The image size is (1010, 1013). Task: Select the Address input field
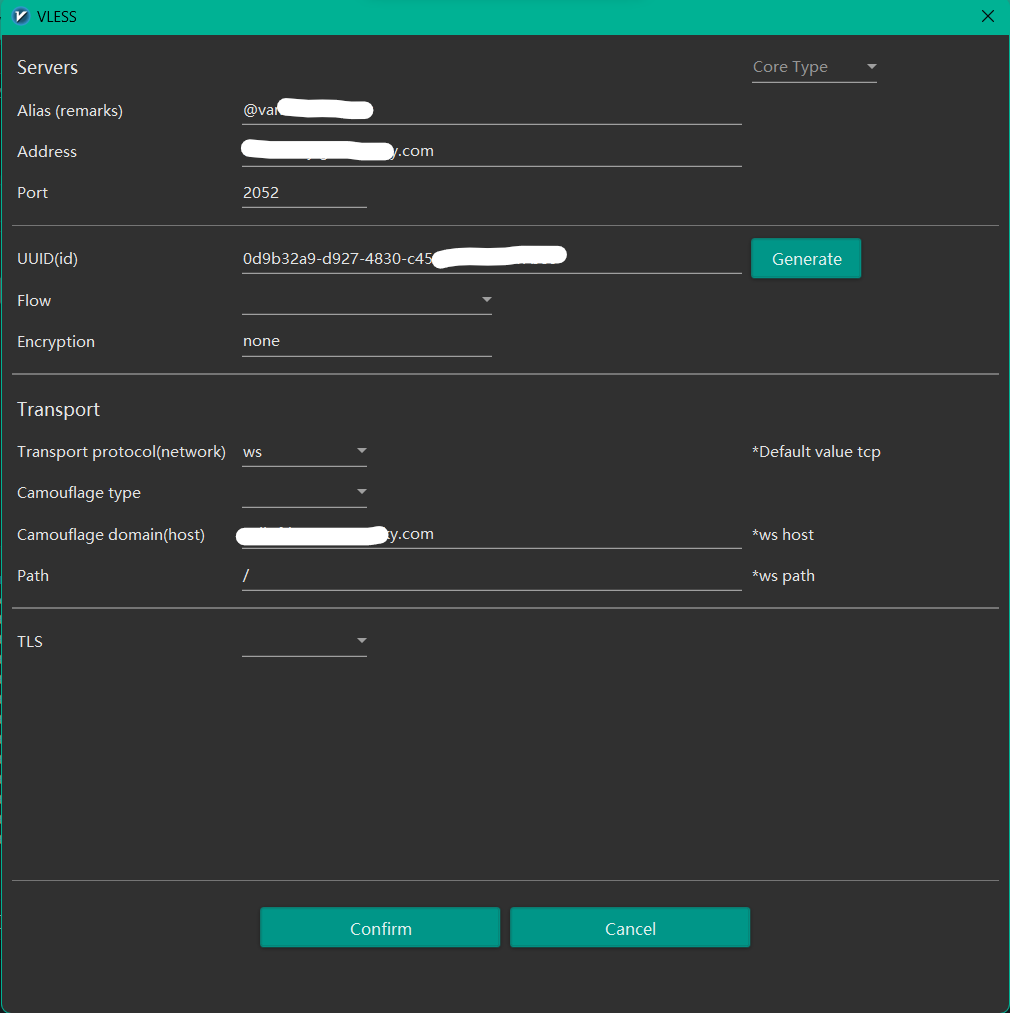pyautogui.click(x=490, y=150)
